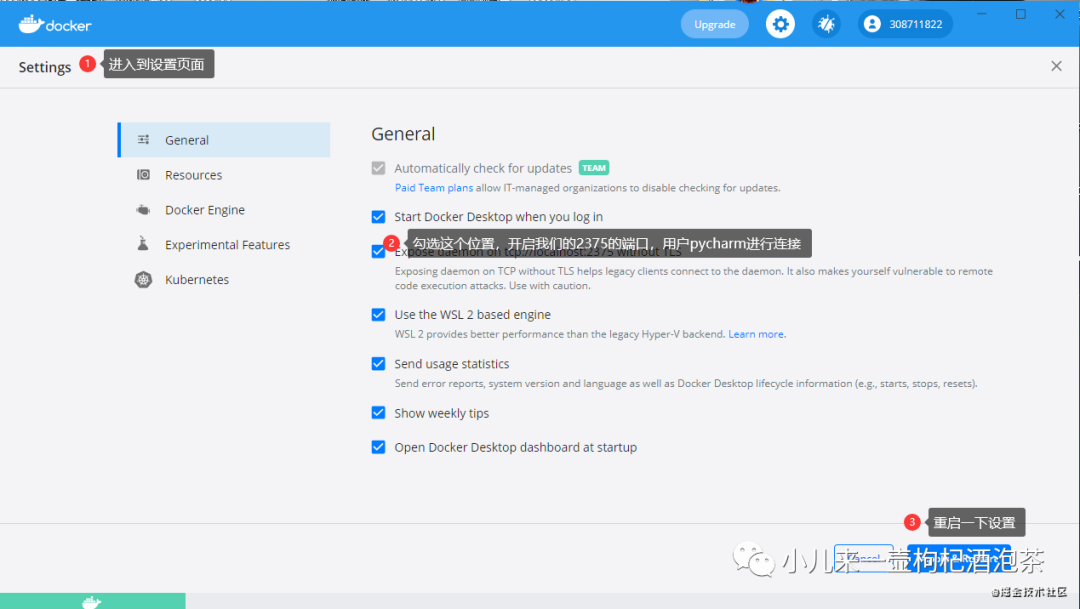Uncheck Send usage statistics
The height and width of the screenshot is (609, 1080).
378,364
